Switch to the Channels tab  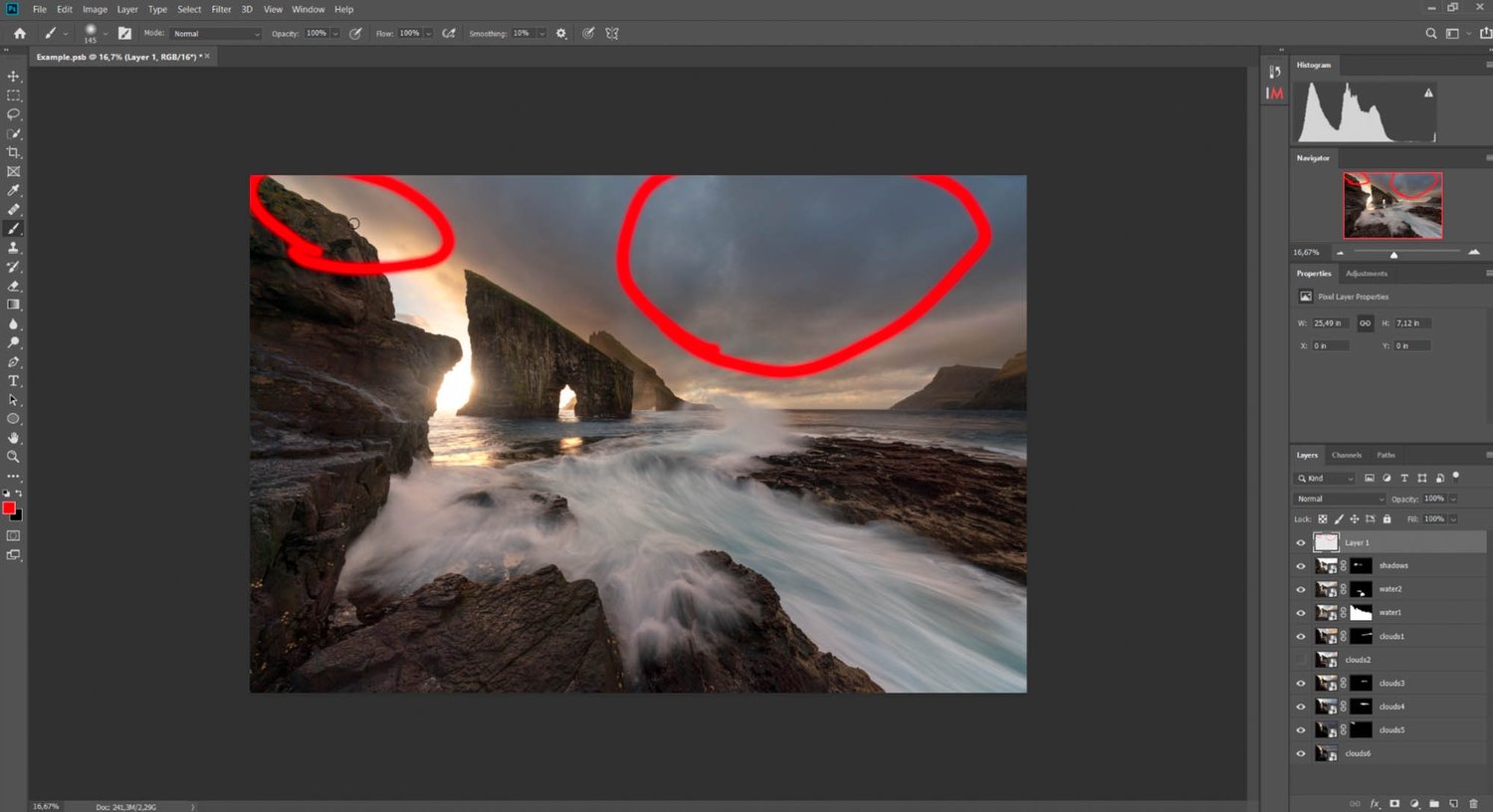pyautogui.click(x=1347, y=455)
